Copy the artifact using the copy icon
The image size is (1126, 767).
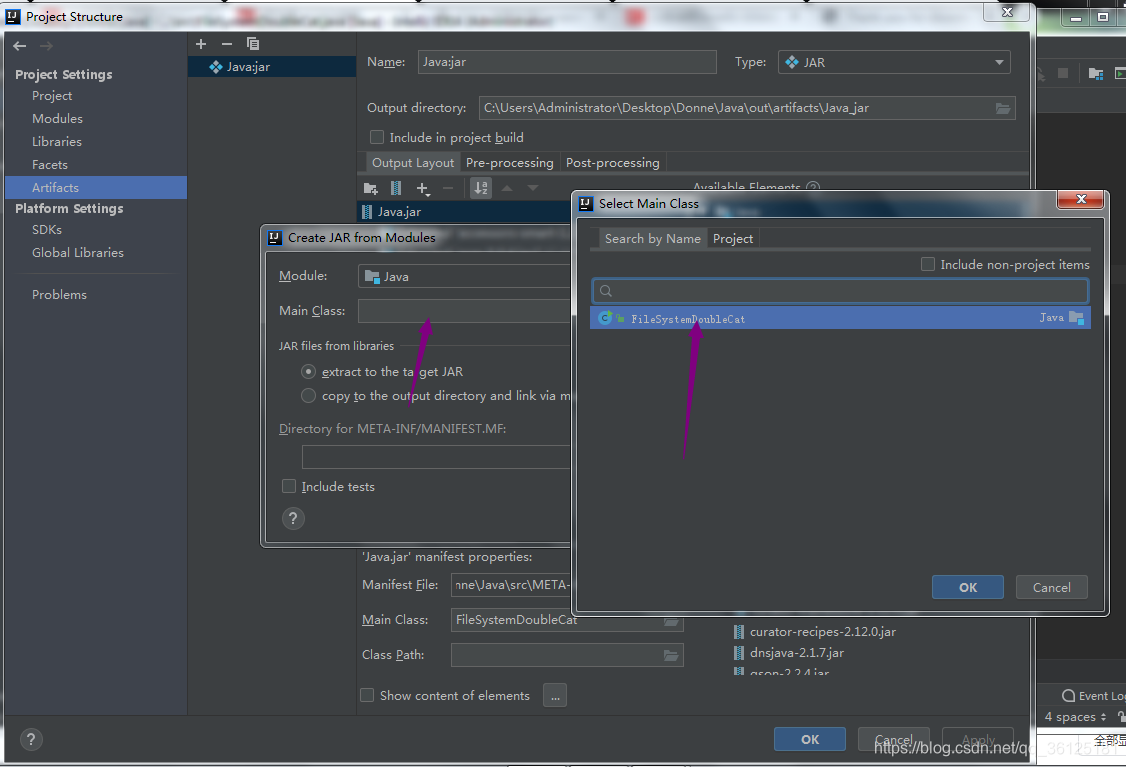253,44
